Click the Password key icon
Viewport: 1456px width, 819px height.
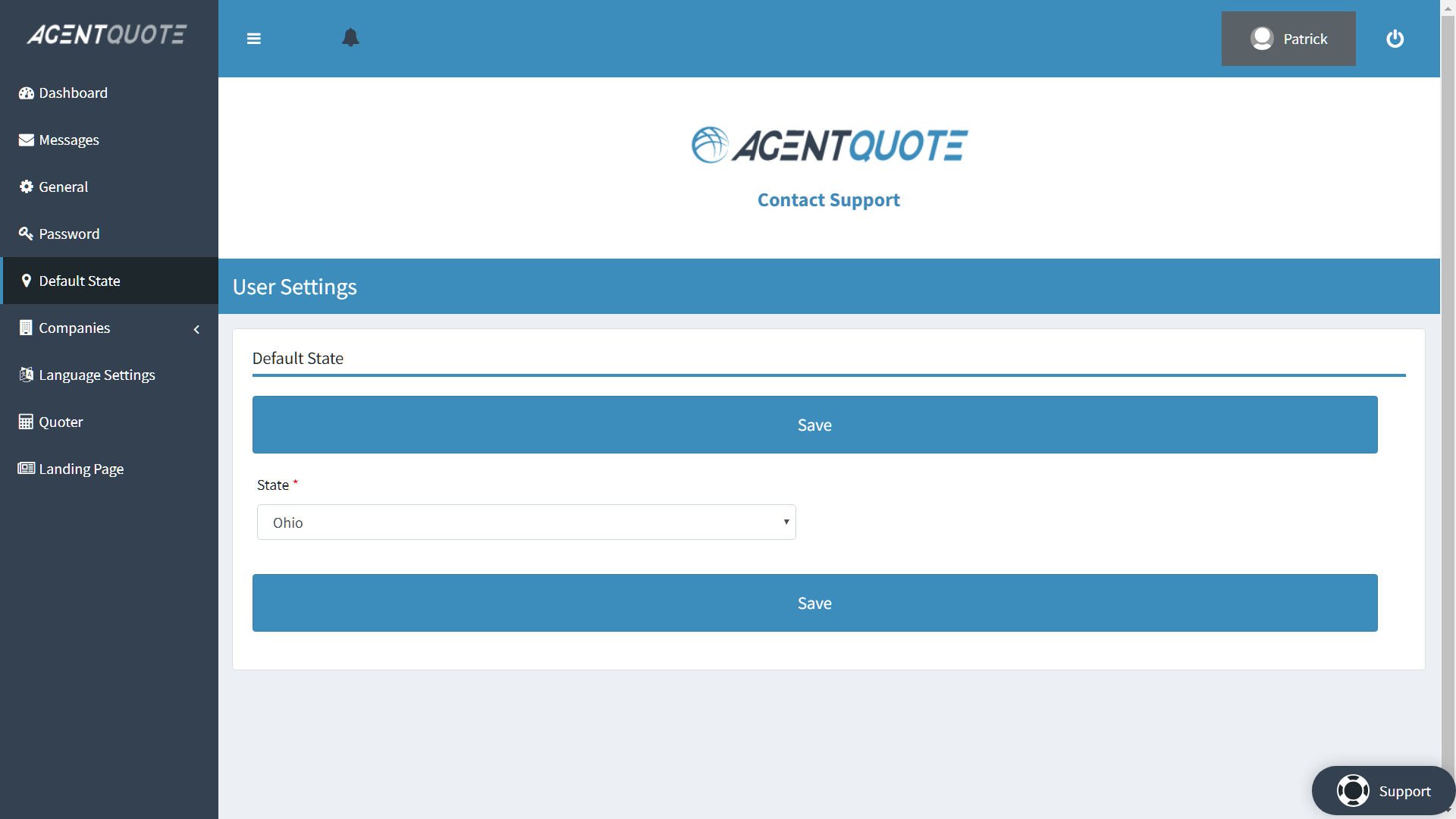(27, 234)
